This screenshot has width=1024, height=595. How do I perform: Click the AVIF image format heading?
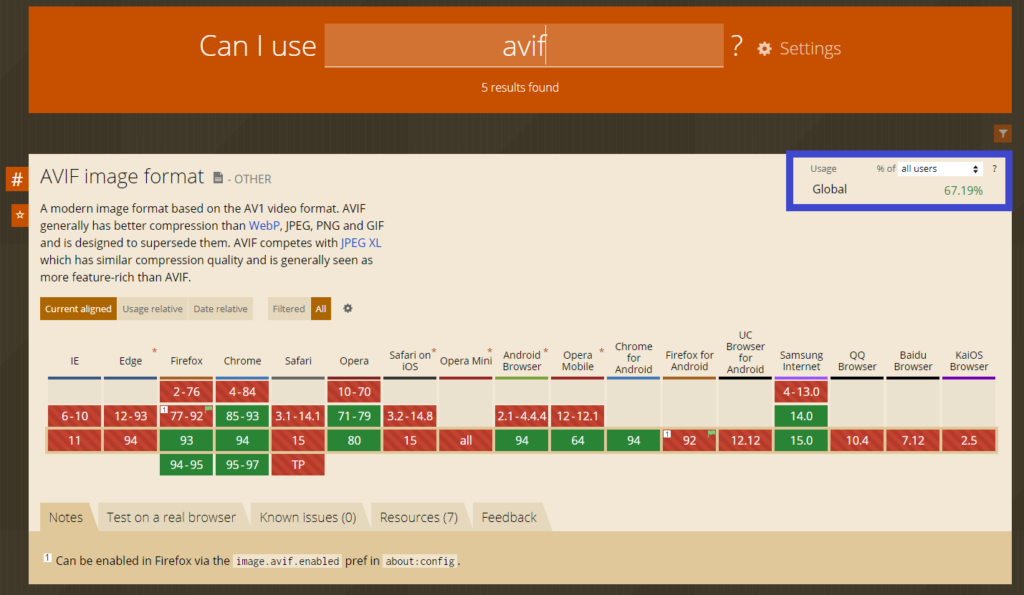tap(122, 176)
